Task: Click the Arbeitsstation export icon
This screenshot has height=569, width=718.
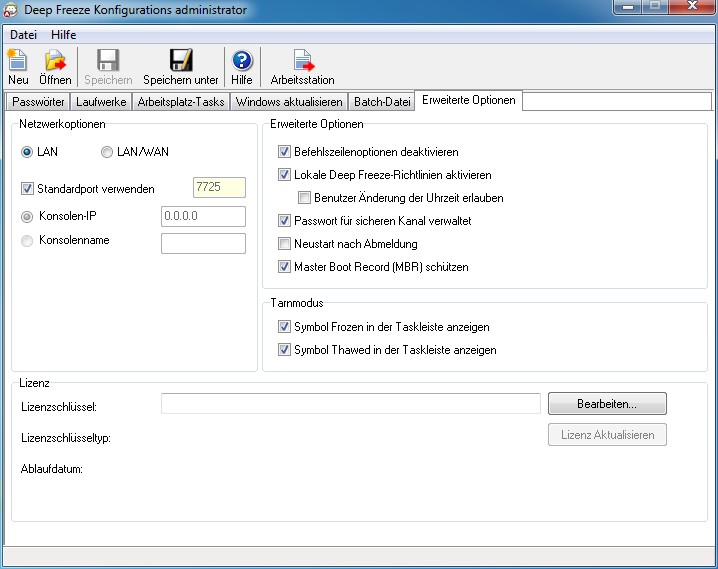Action: coord(303,60)
